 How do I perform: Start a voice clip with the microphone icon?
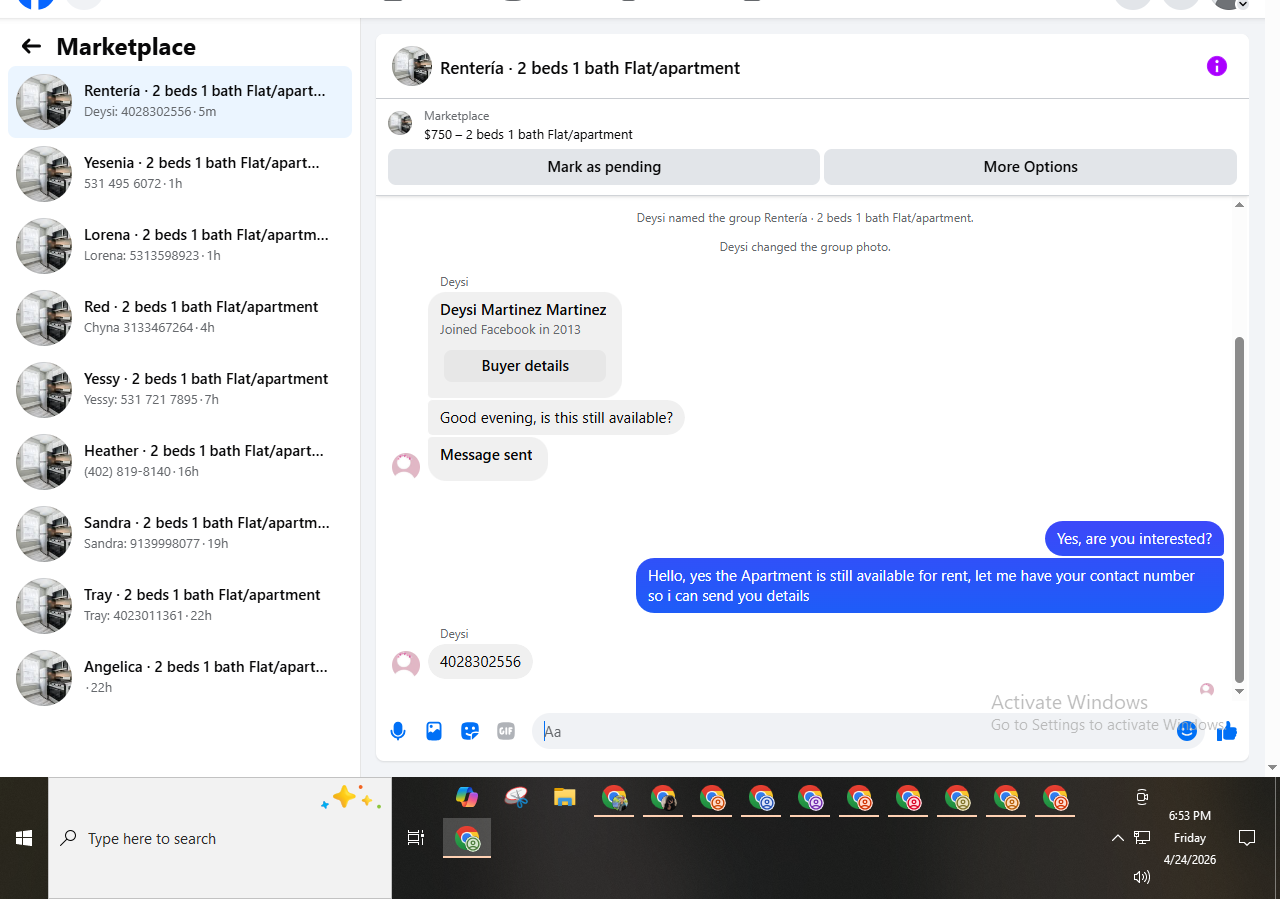click(398, 731)
